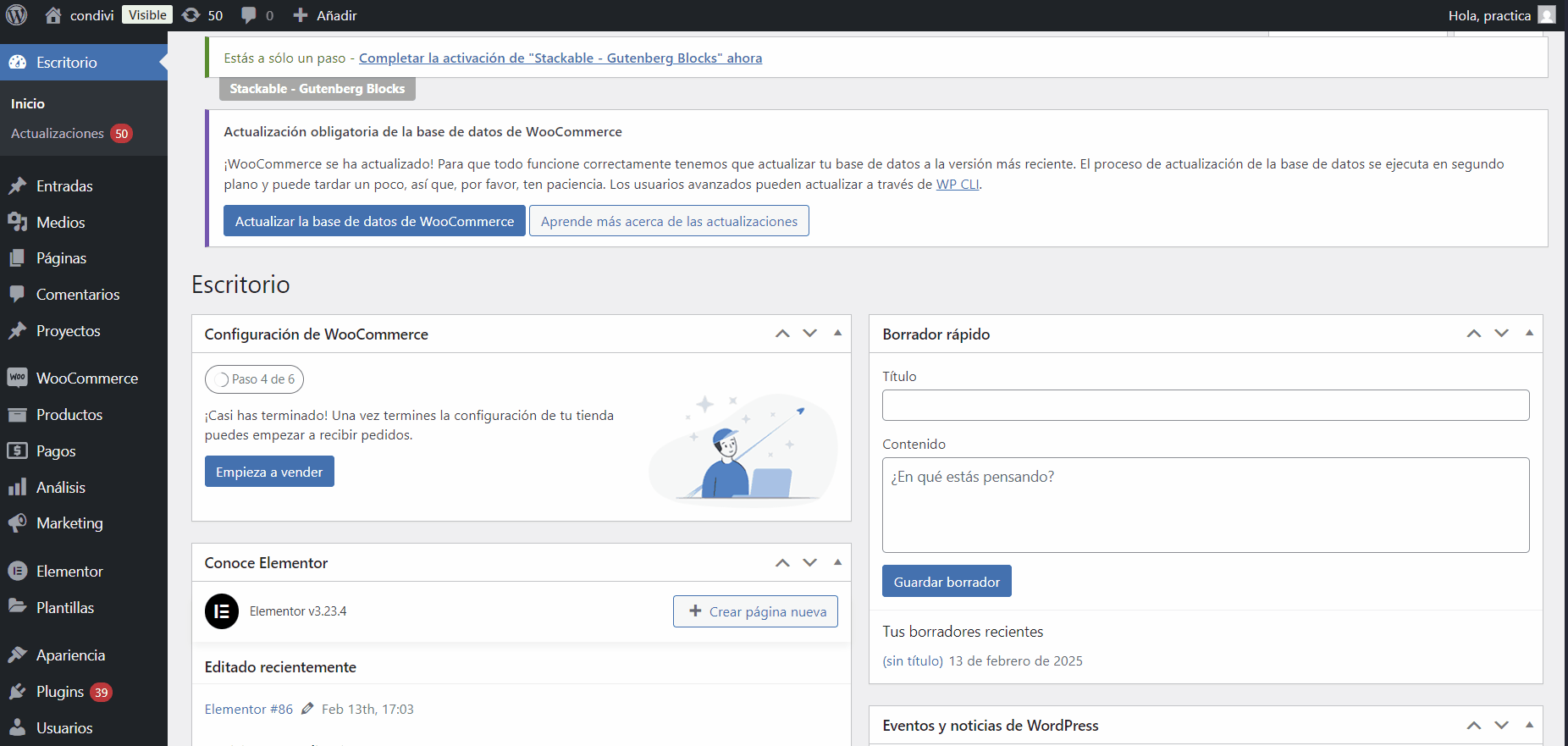
Task: Toggle the Borrador rápido panel
Action: click(x=1529, y=334)
